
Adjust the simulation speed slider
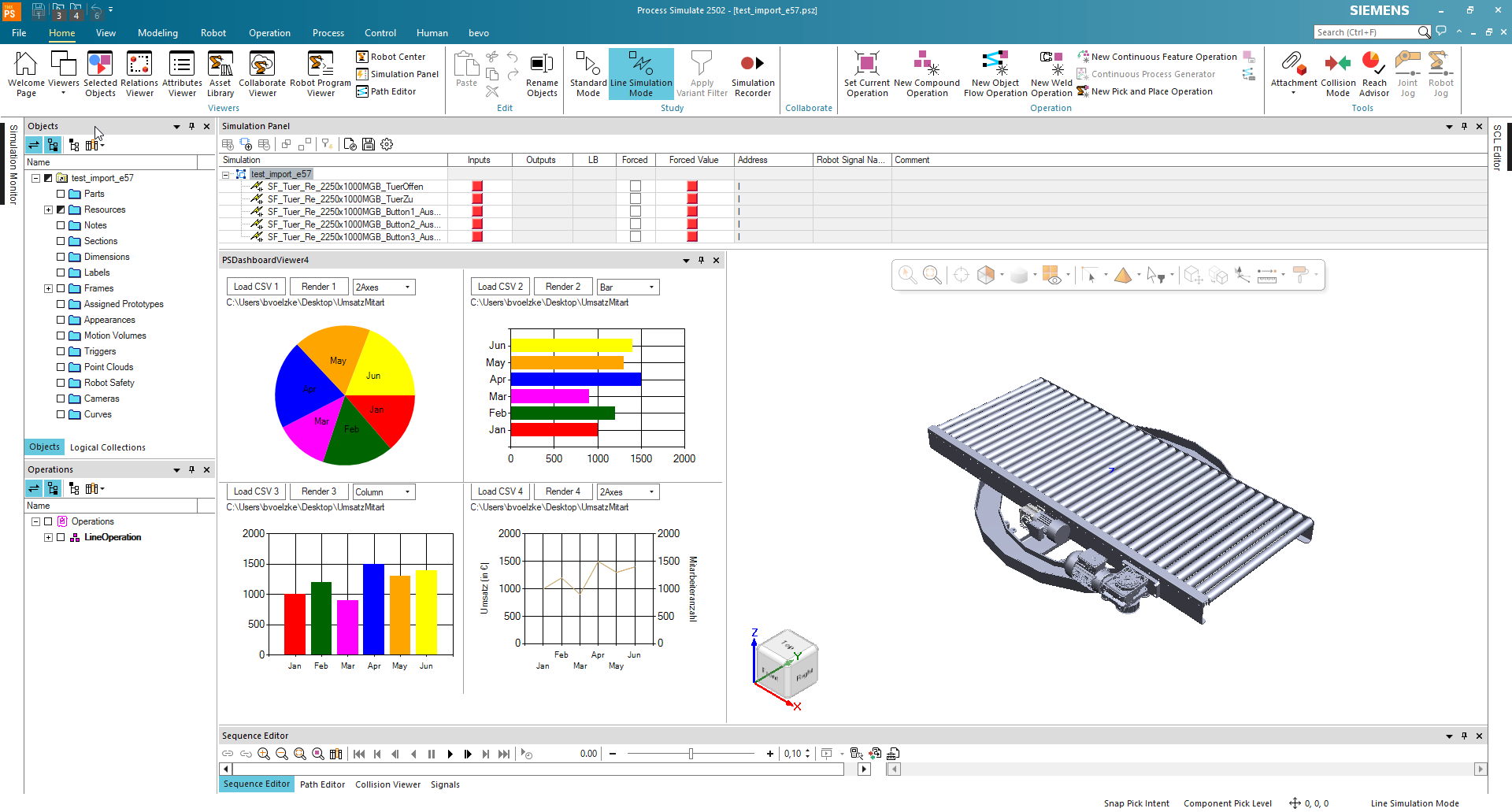[691, 754]
